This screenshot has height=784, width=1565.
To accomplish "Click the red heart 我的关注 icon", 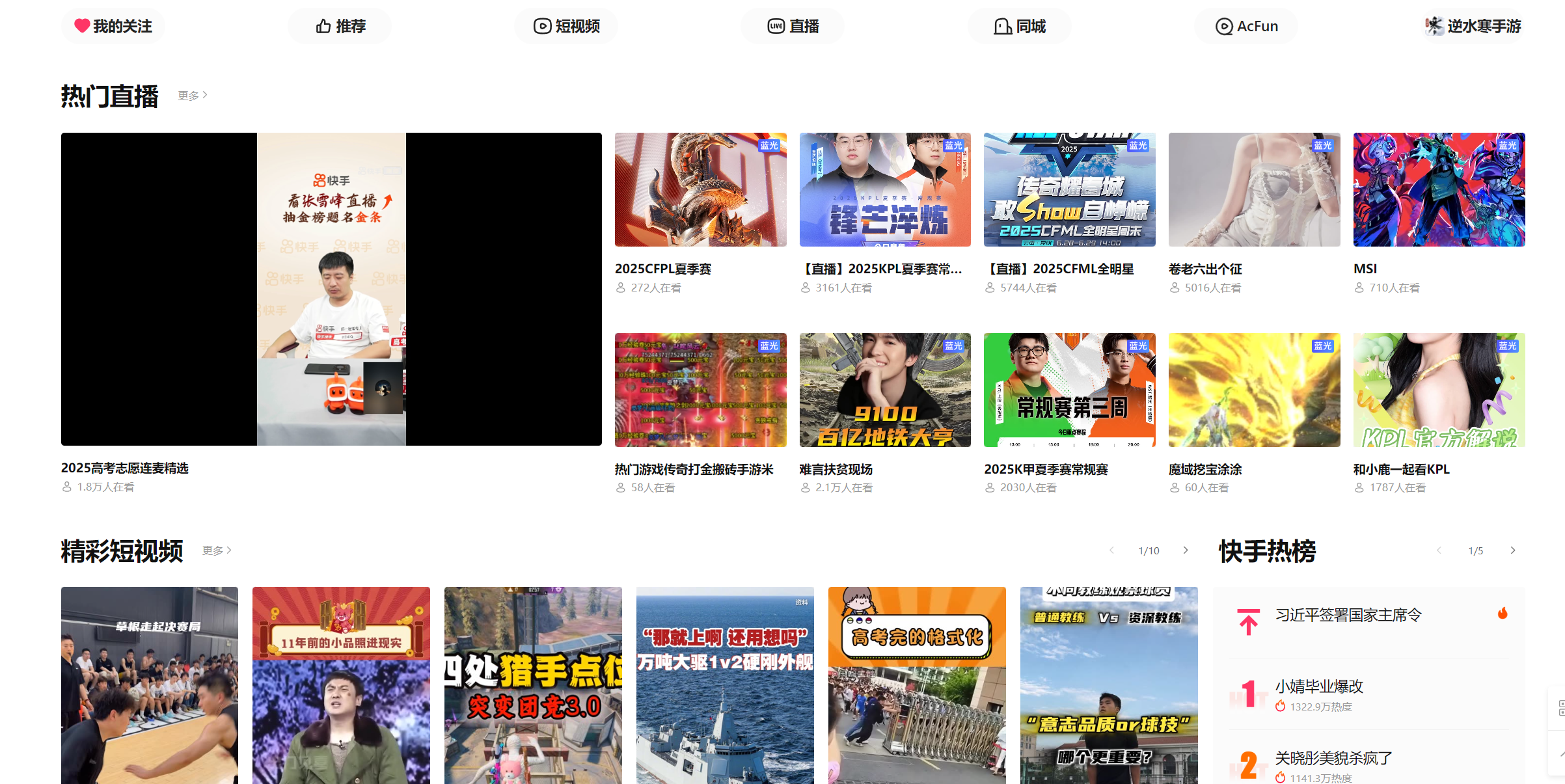I will tap(82, 26).
